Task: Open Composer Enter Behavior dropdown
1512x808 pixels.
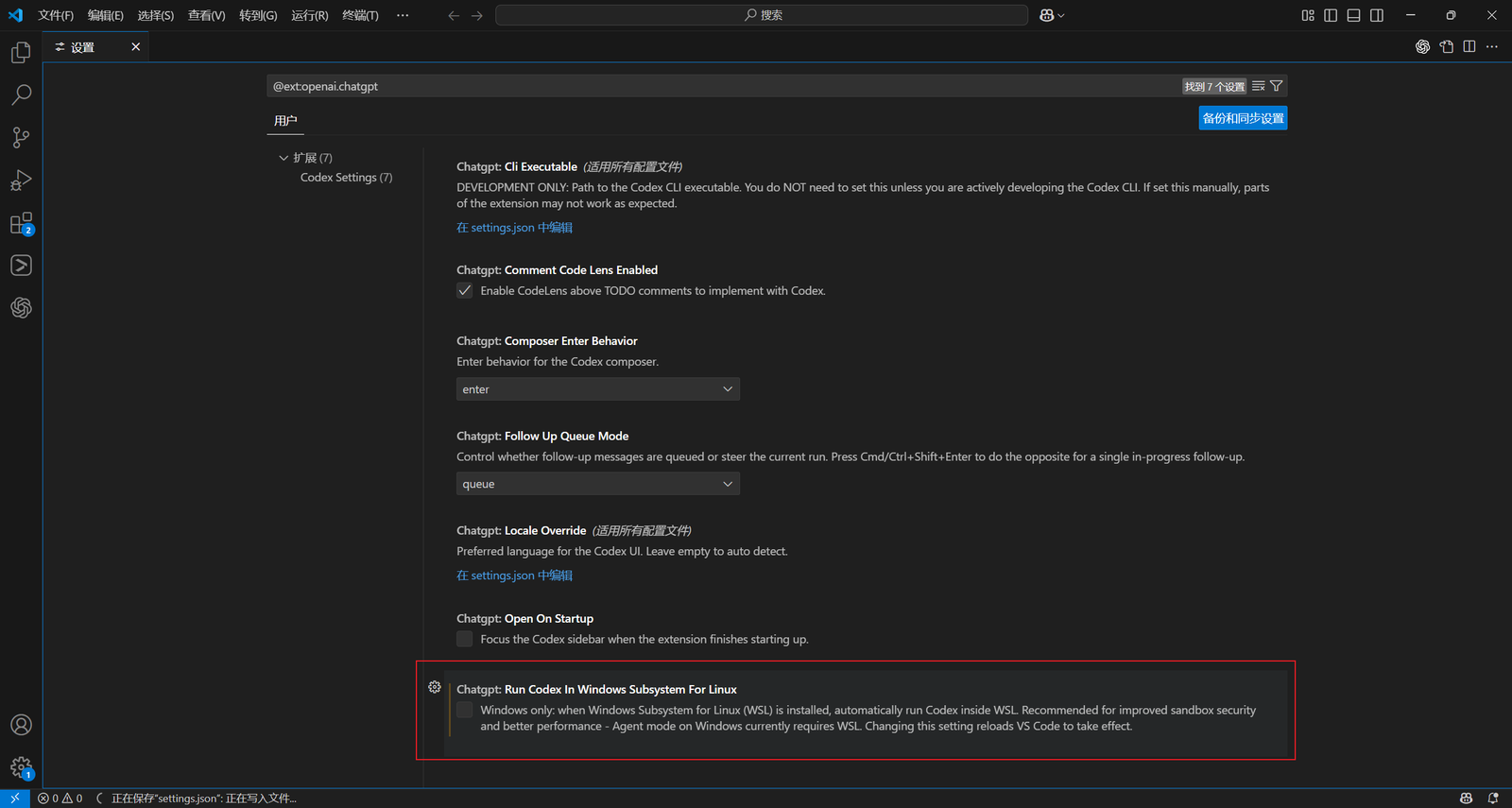Action: 598,389
